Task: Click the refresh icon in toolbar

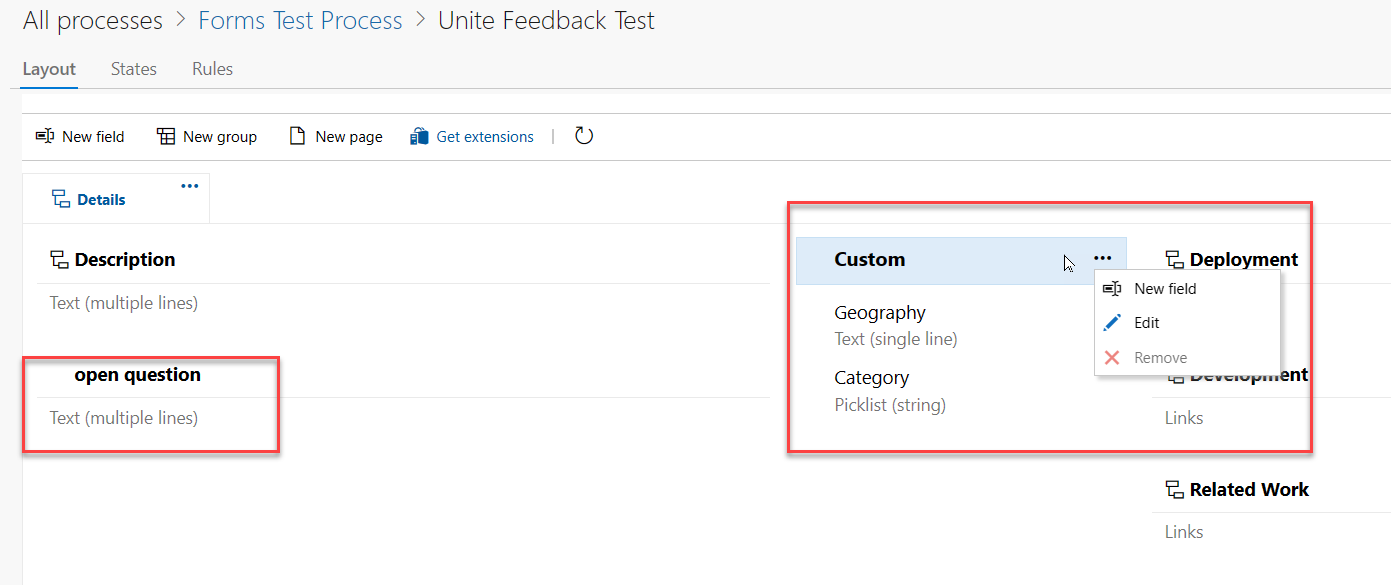Action: click(584, 136)
